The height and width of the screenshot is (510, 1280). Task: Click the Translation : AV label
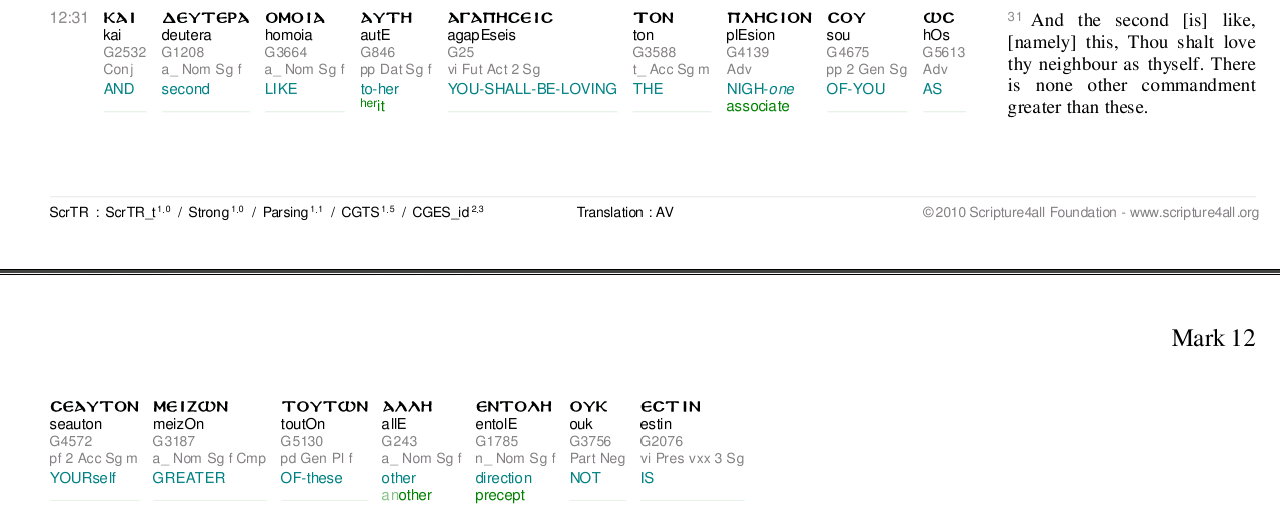pos(625,212)
